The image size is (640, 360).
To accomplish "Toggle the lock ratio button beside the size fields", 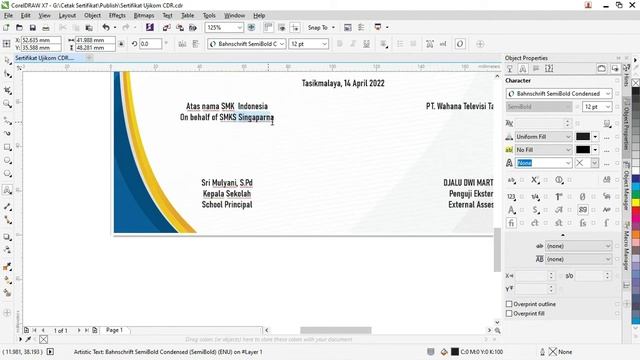I will (121, 44).
